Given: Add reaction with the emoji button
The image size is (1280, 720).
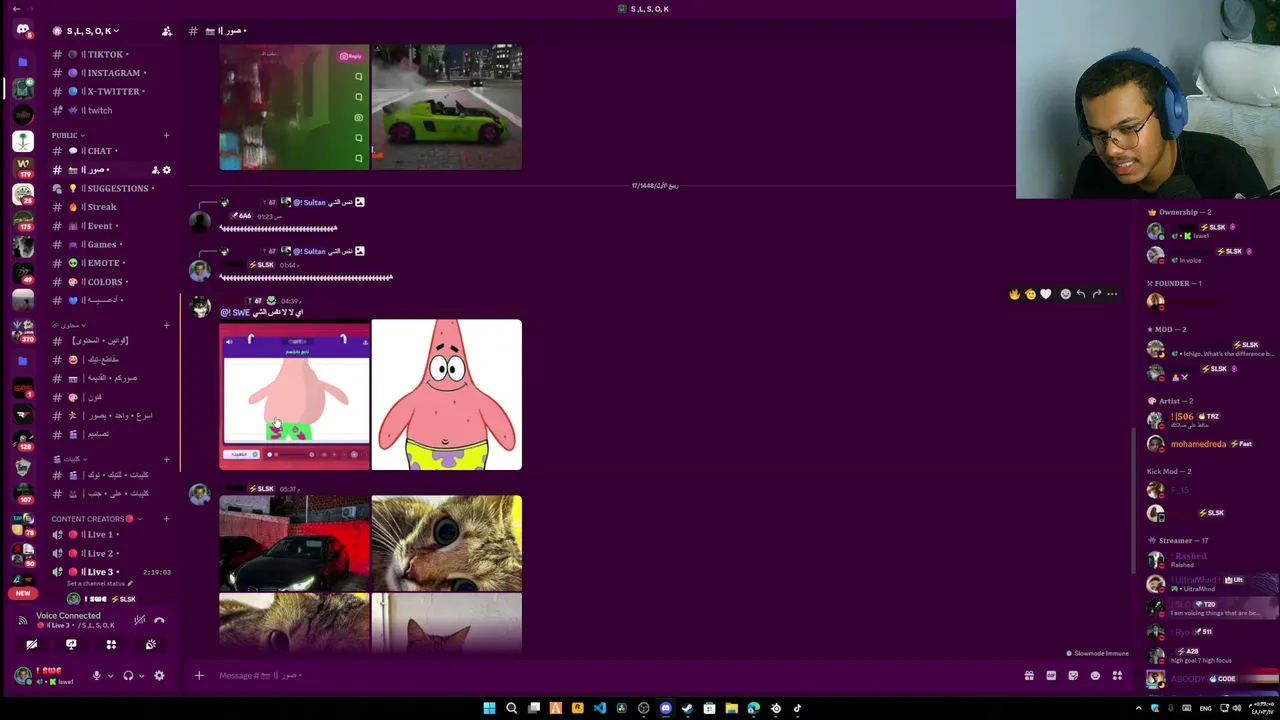Looking at the screenshot, I should point(1065,294).
